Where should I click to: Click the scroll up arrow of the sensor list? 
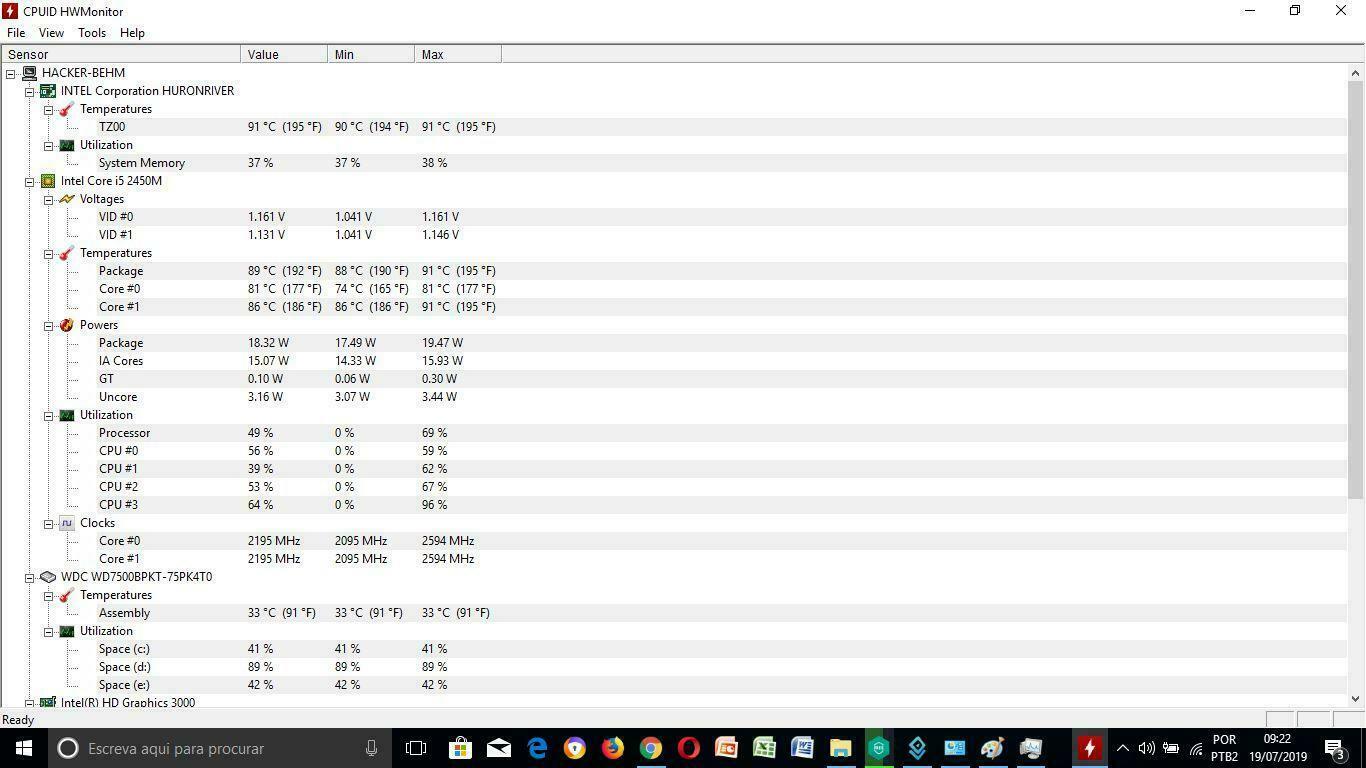coord(1356,73)
